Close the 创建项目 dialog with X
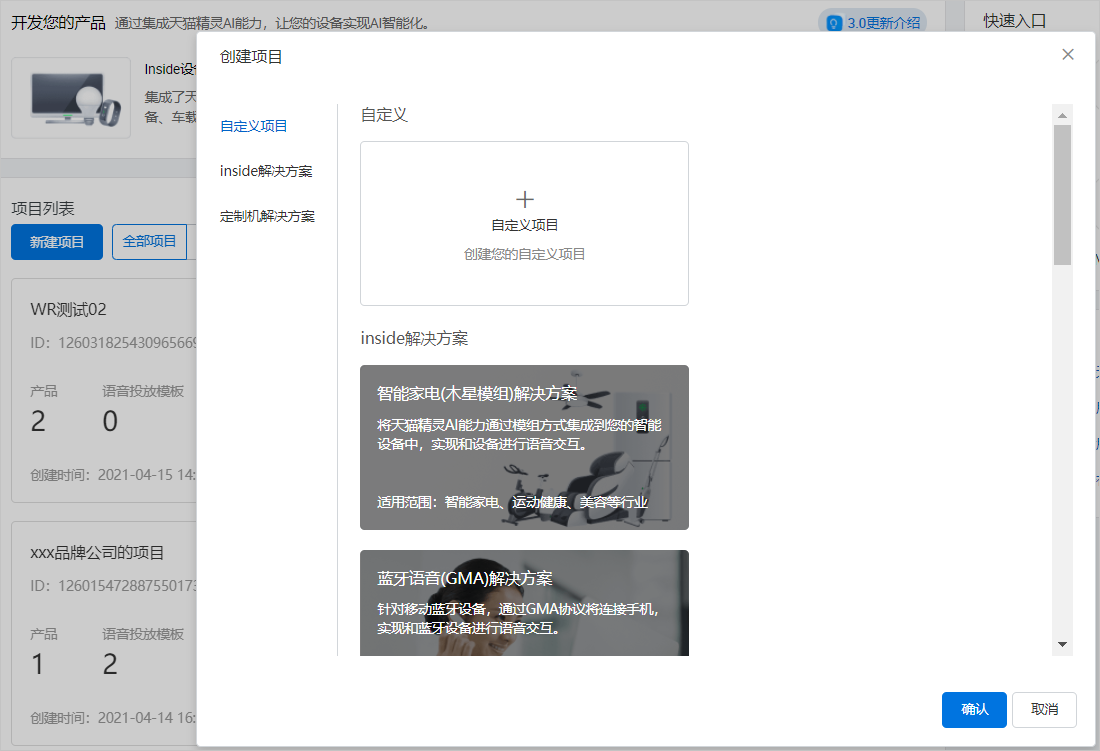The image size is (1100, 751). click(x=1068, y=54)
